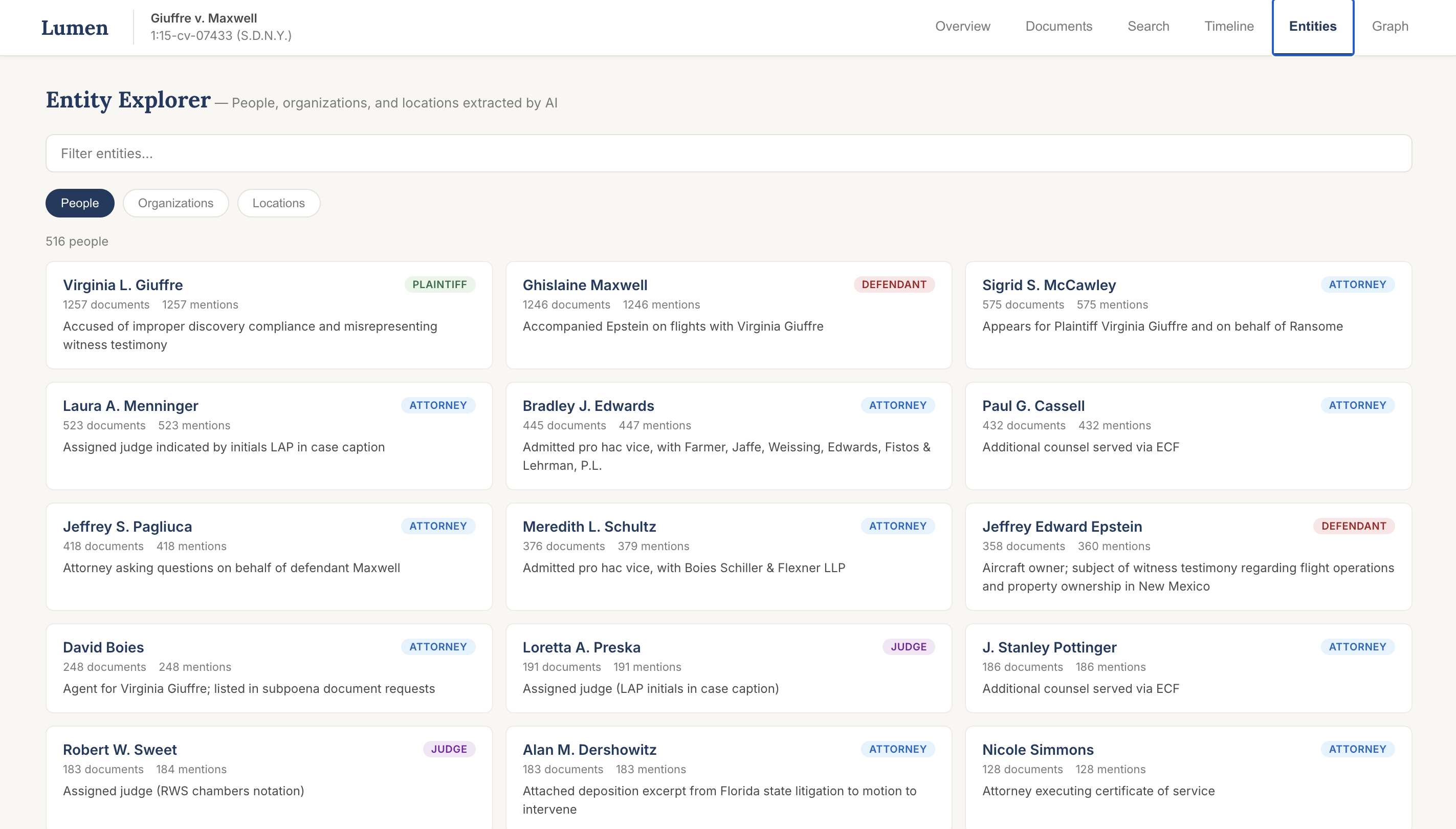Open Virginia L. Giuffre entity card
Image resolution: width=1456 pixels, height=829 pixels.
[x=269, y=315]
